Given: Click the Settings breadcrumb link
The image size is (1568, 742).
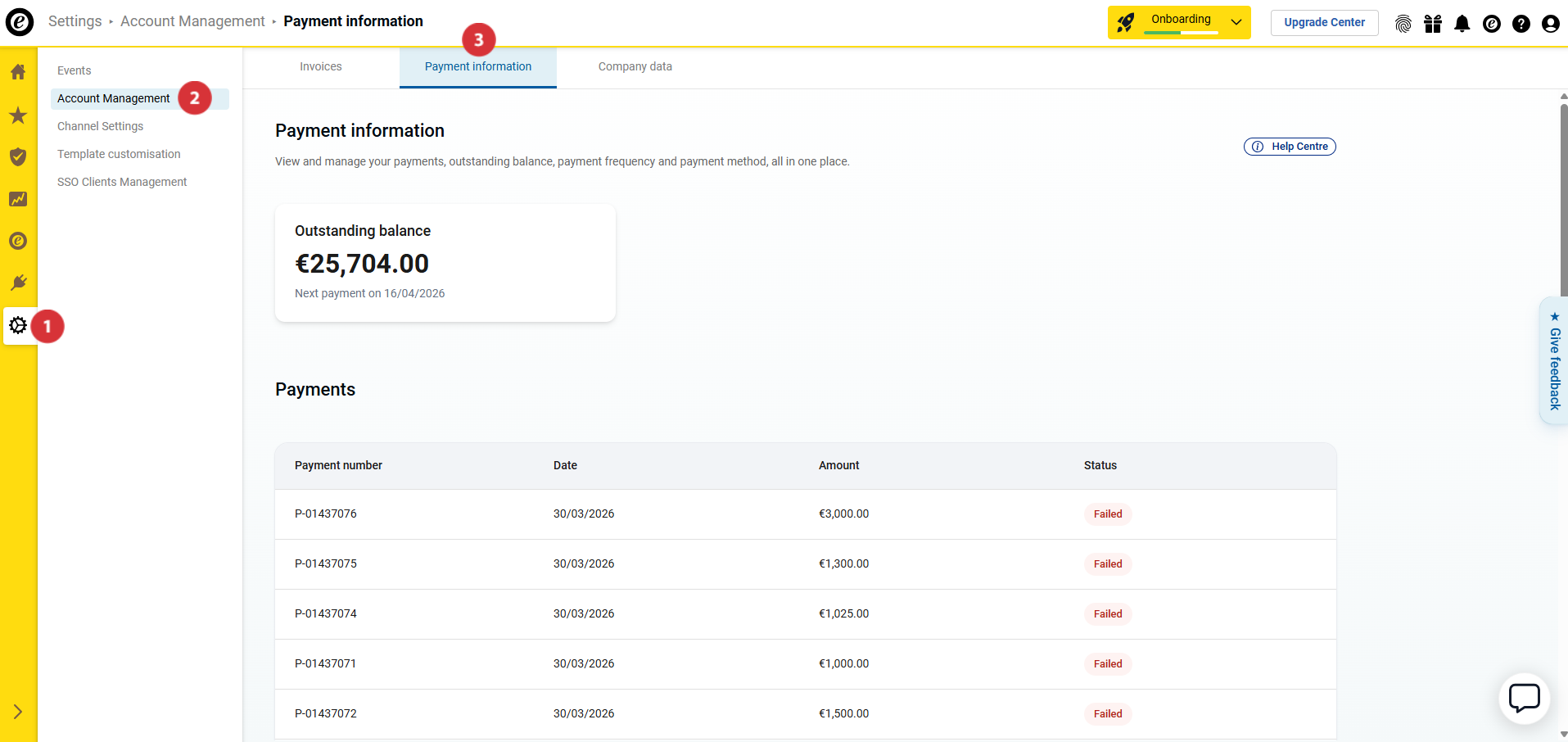Looking at the screenshot, I should coord(75,21).
